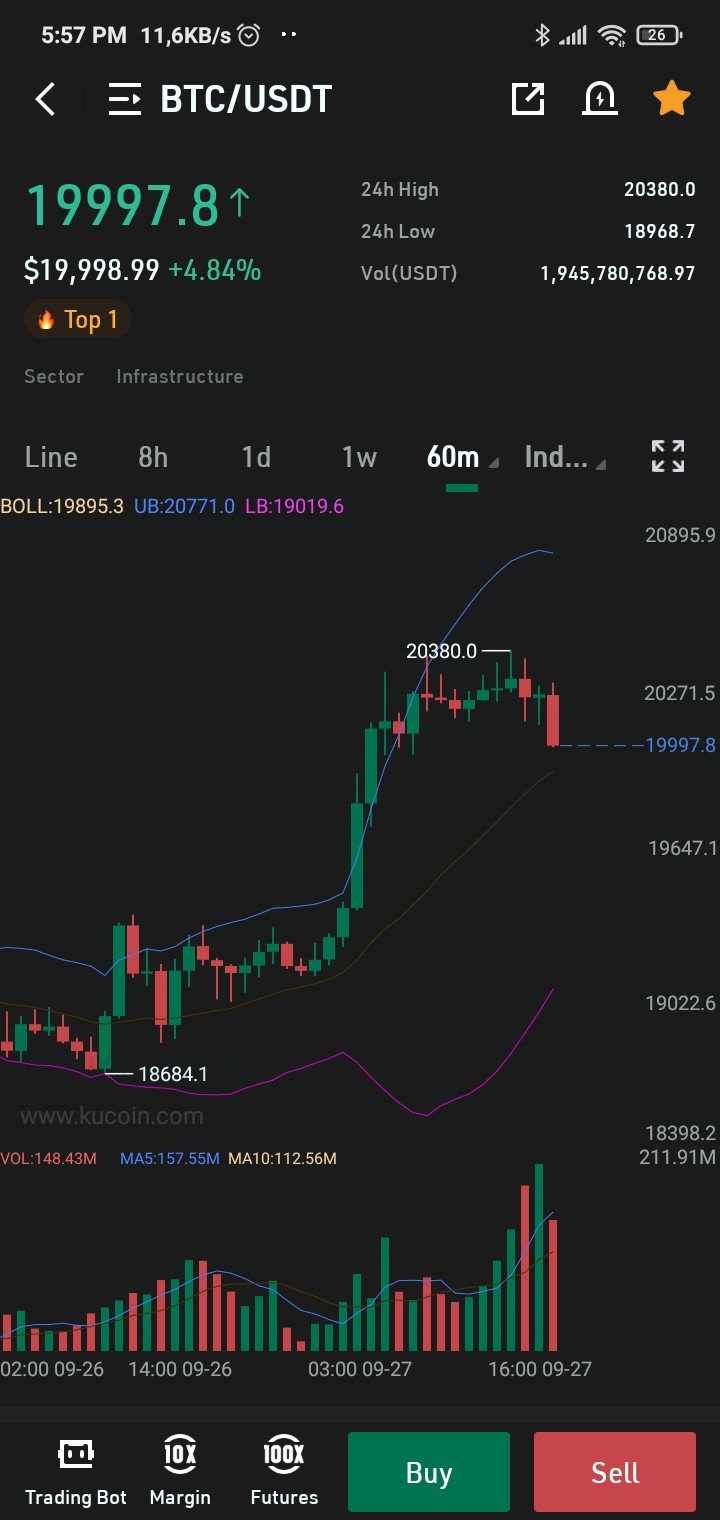Select the 1w timeframe tab

pos(359,457)
